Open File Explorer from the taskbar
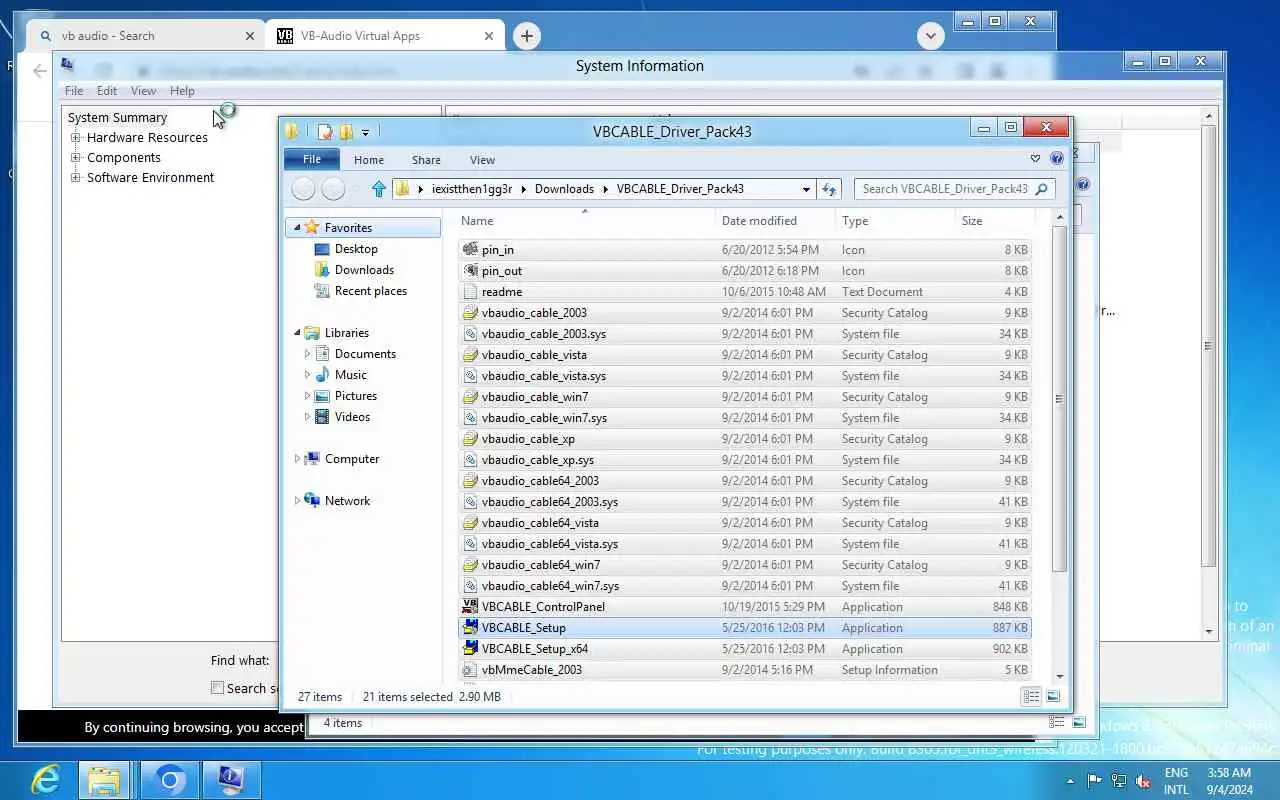Screen dimensions: 1280x800 (x=104, y=780)
